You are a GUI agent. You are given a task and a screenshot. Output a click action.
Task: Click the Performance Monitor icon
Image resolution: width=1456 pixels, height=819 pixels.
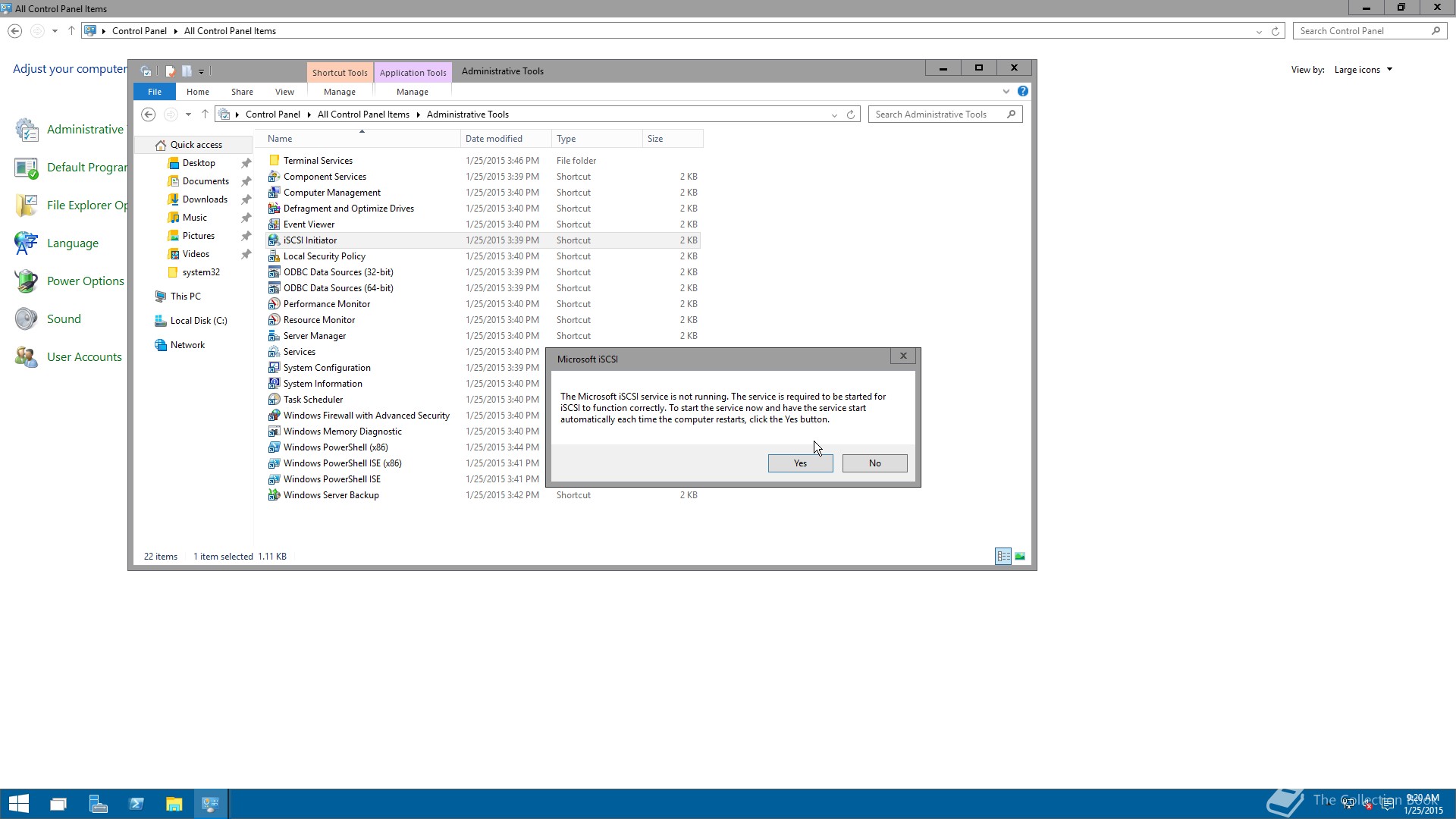[x=275, y=304]
